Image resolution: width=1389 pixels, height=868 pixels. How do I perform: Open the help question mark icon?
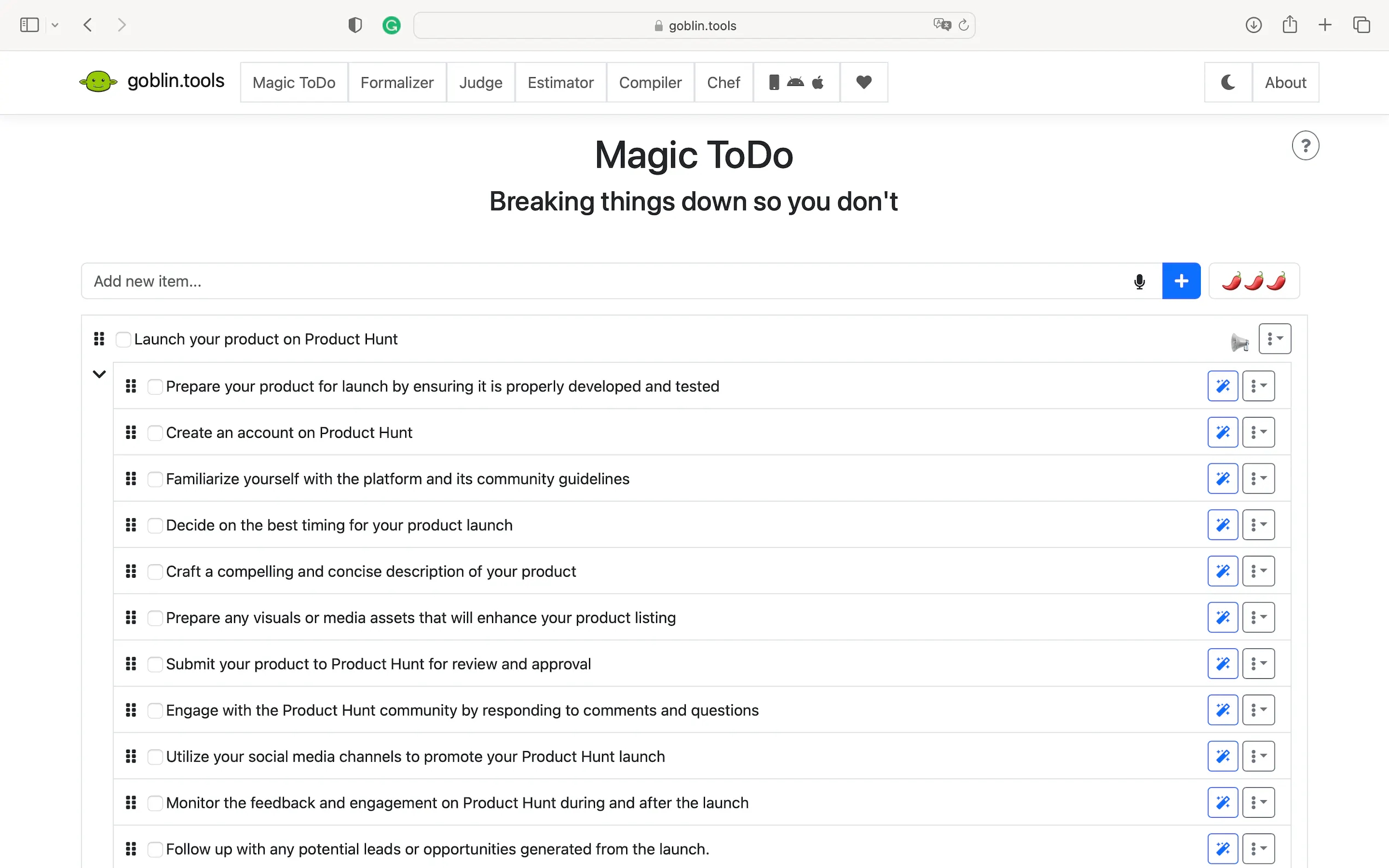coord(1305,146)
